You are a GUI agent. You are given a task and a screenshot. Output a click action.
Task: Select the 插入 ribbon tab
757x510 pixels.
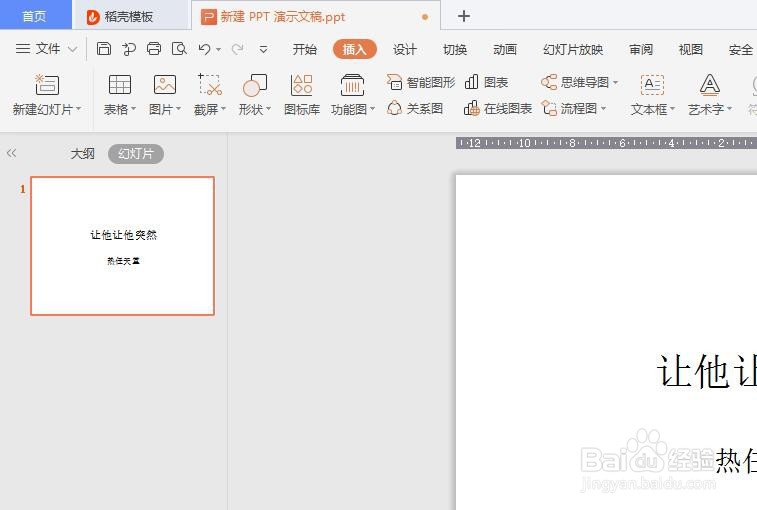(354, 49)
